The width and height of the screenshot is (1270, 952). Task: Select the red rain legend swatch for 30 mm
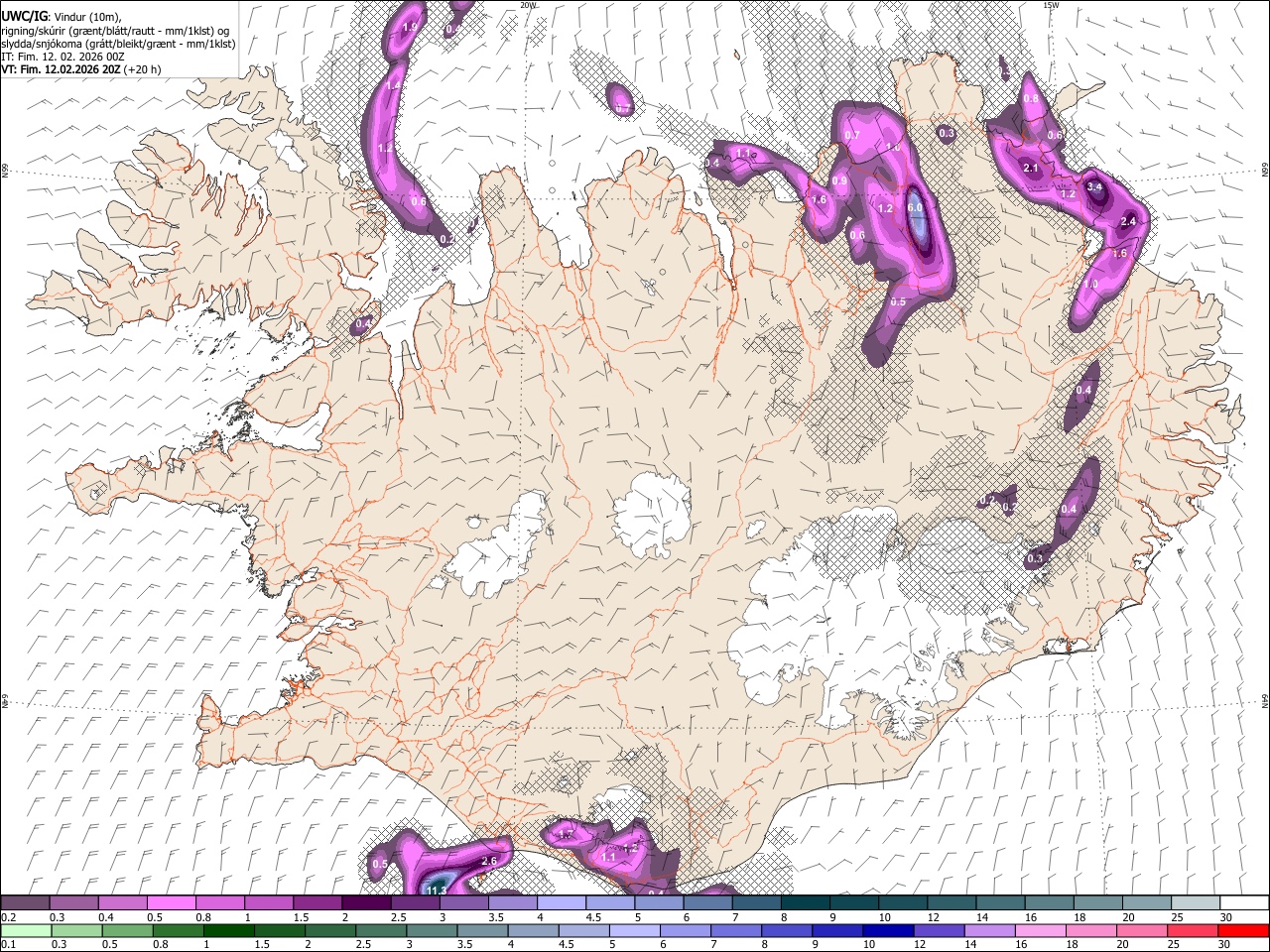point(1242,931)
